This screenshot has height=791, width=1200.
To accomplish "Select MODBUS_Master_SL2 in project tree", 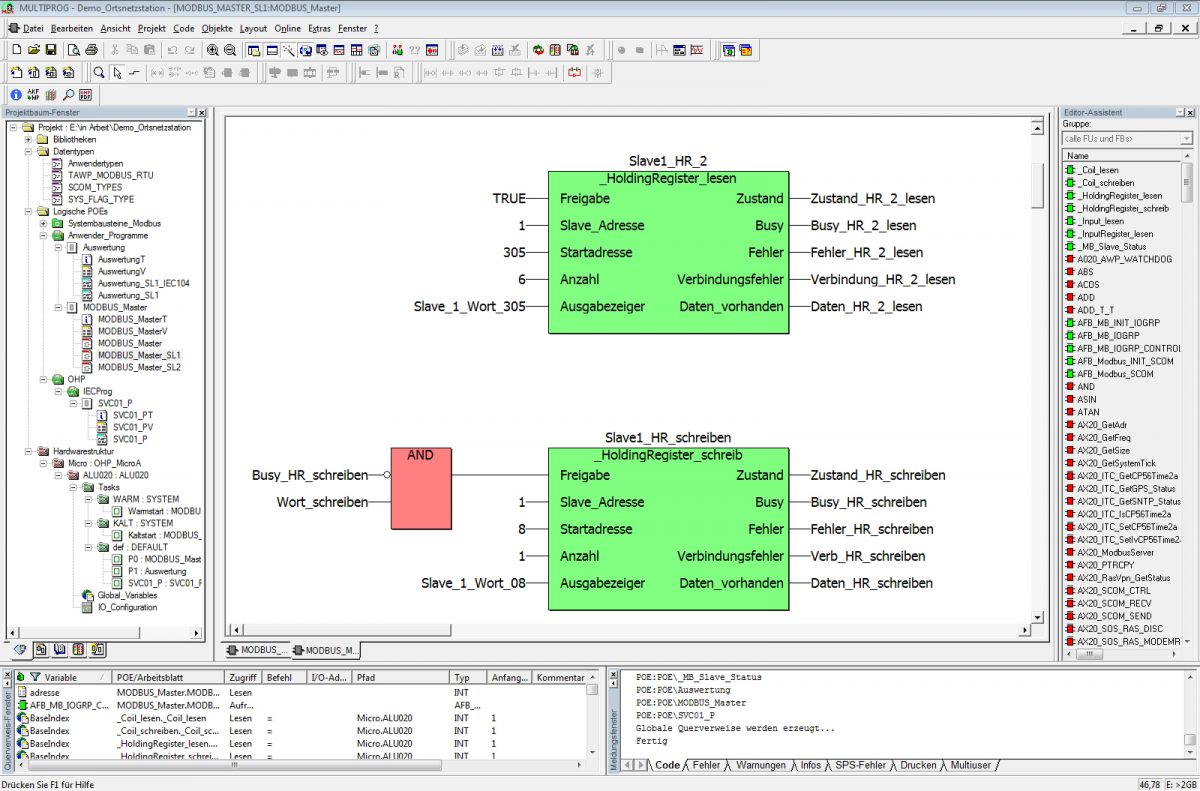I will [139, 367].
